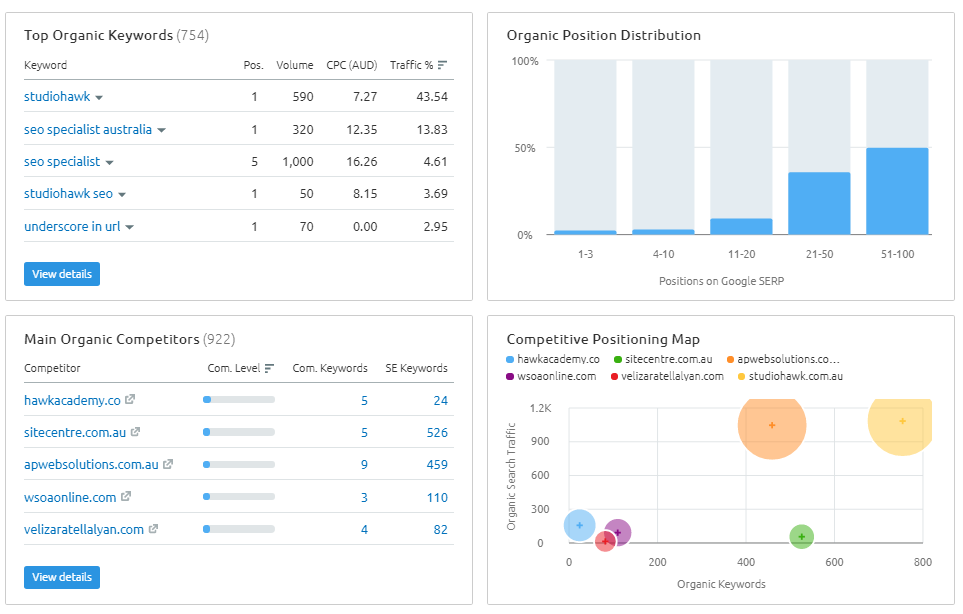Toggle sitecentre.com.au series in chart legend

click(661, 359)
